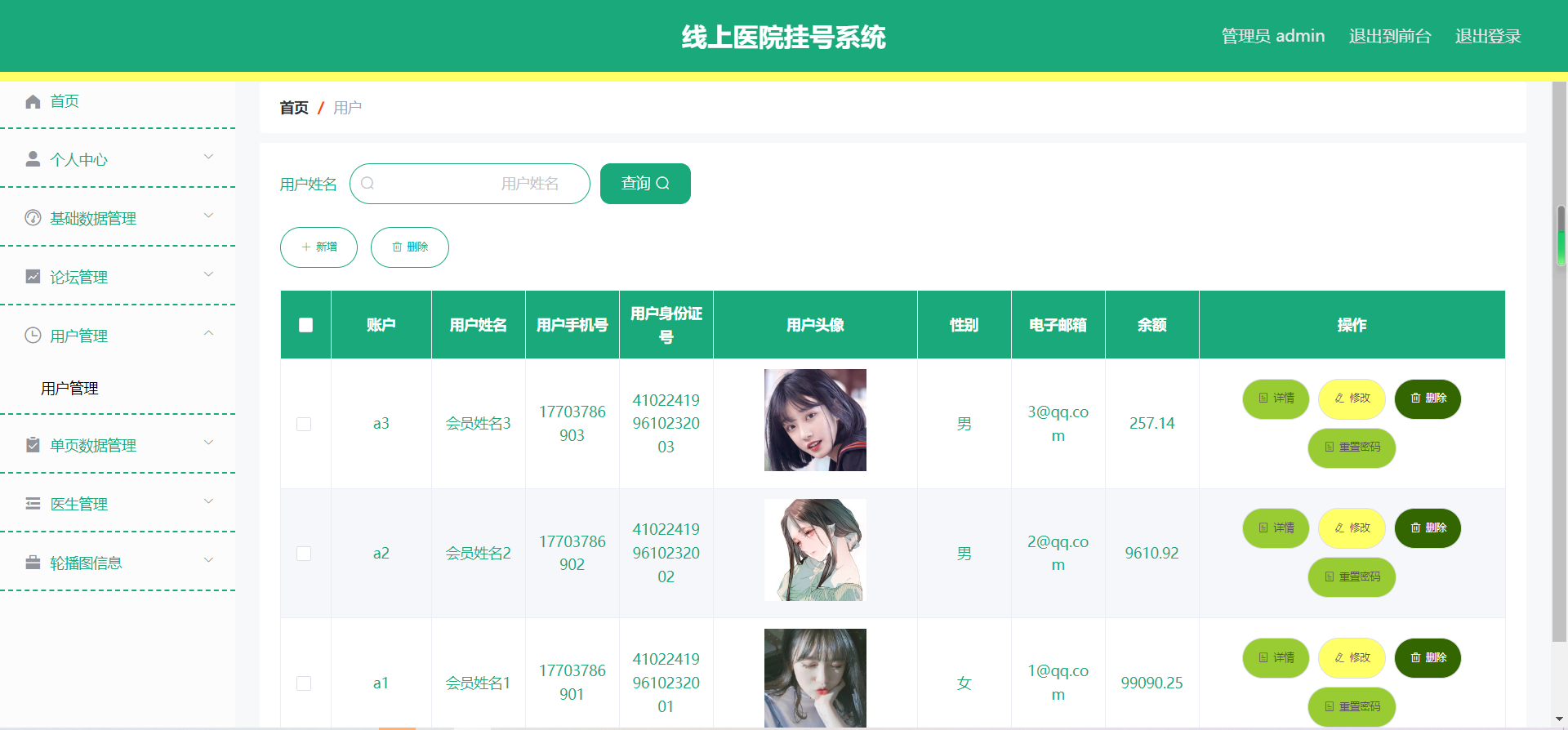Click the 余额 column header
1568x730 pixels.
(x=1152, y=325)
